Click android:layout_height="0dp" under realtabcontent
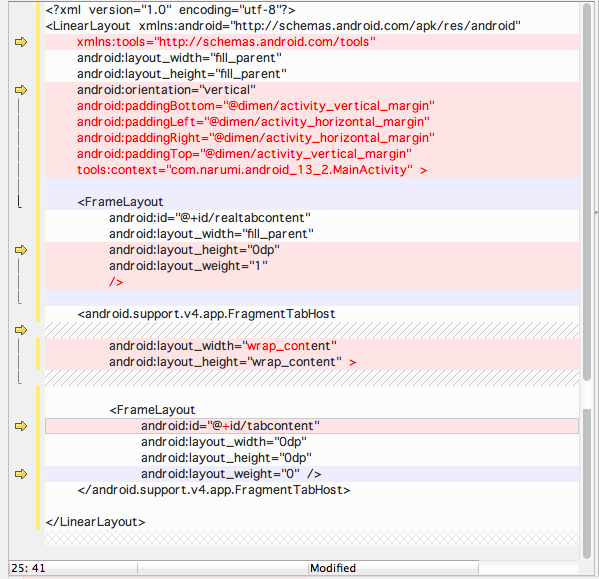The width and height of the screenshot is (599, 579). tap(194, 250)
